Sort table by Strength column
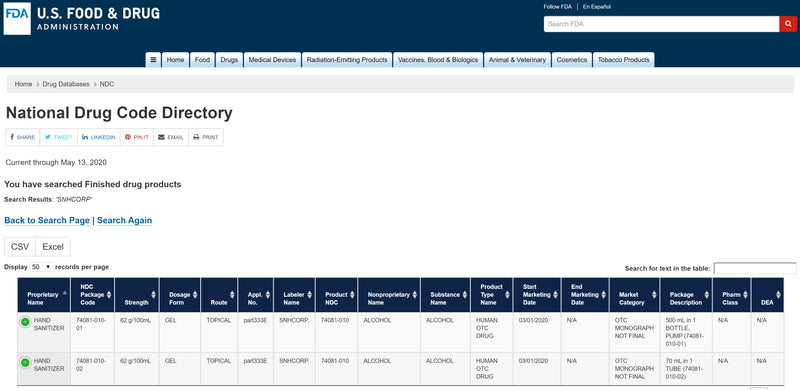This screenshot has height=390, width=800. click(137, 295)
